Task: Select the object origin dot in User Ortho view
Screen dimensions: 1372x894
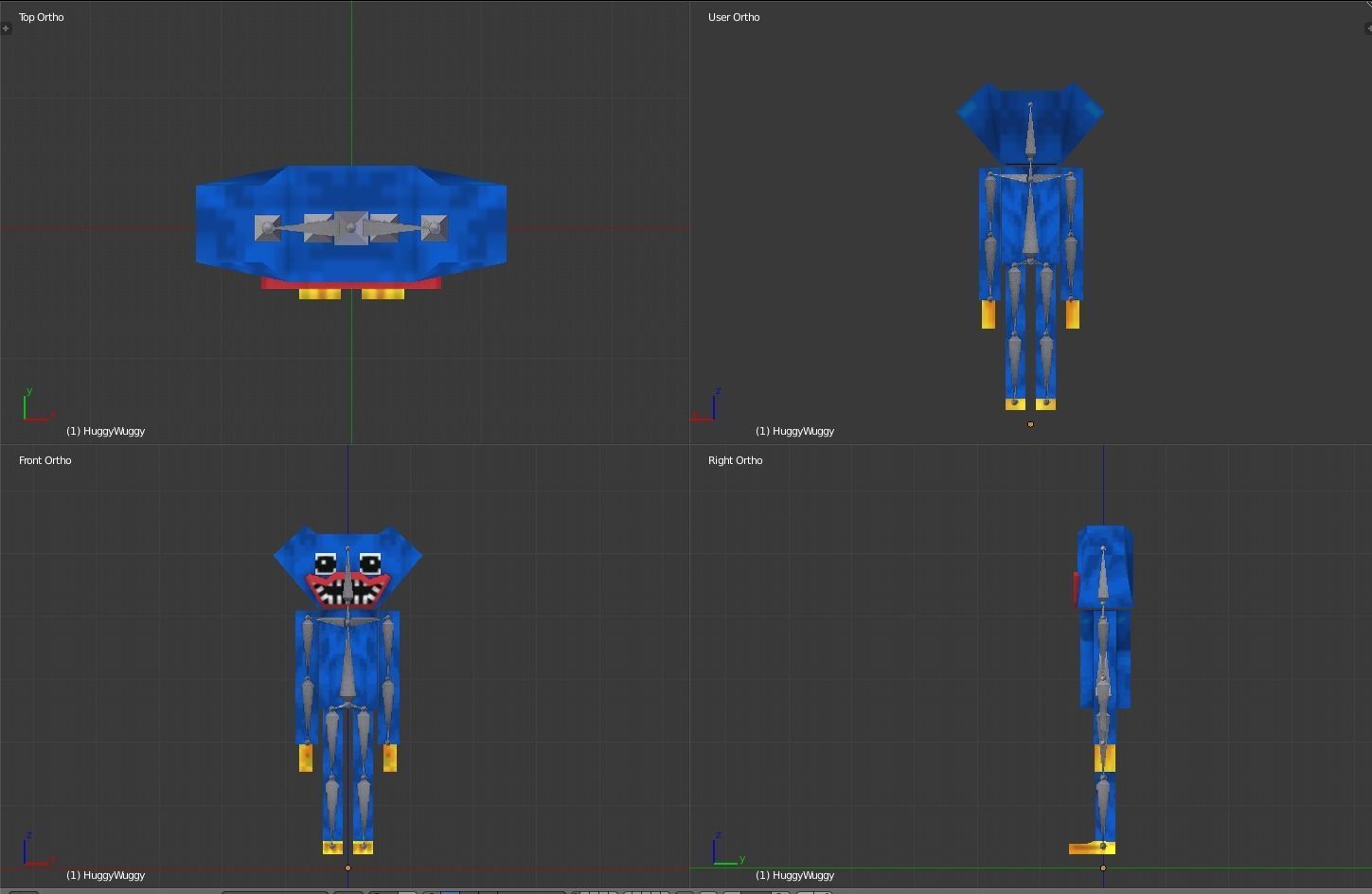Action: [x=1030, y=424]
